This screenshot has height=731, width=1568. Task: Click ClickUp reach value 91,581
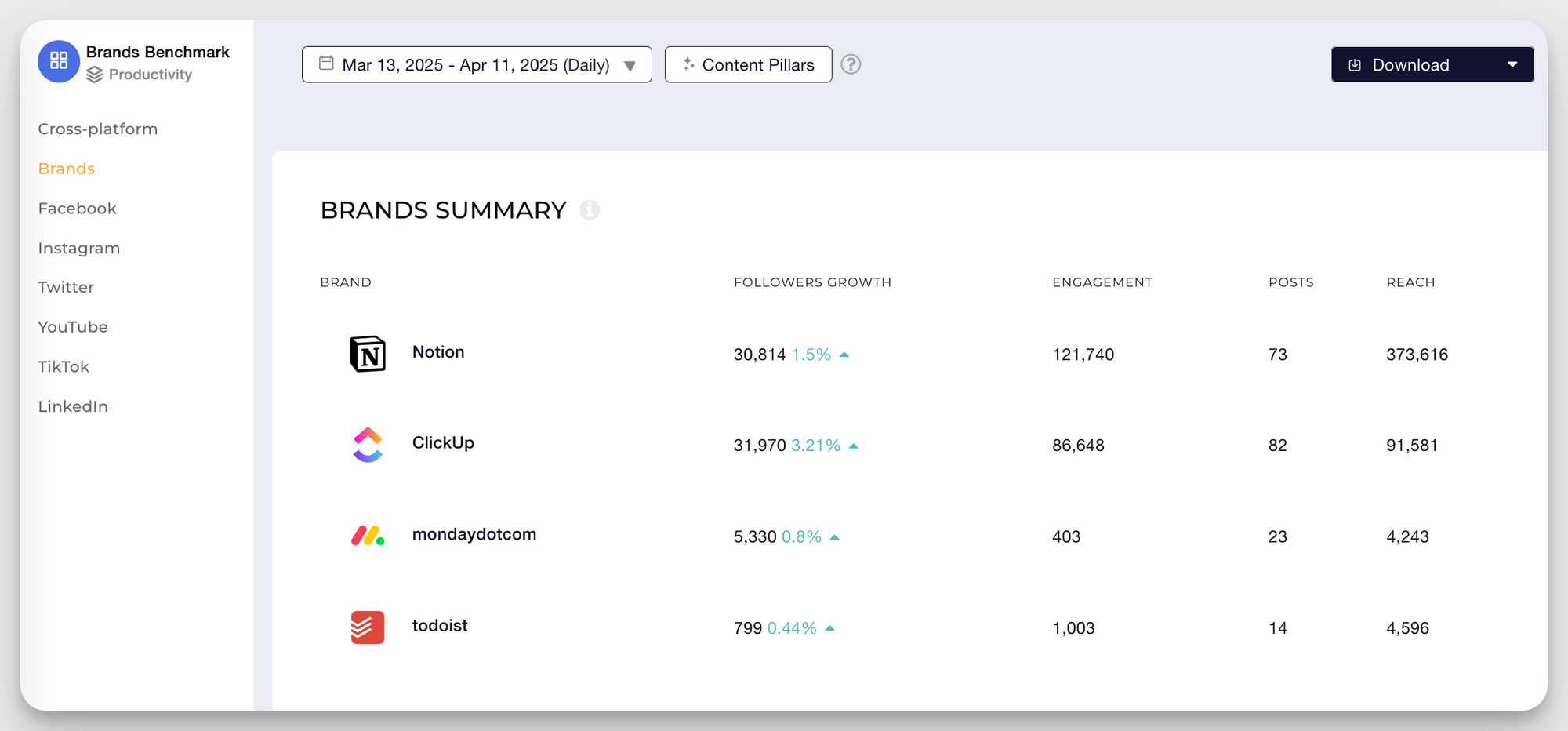1412,446
